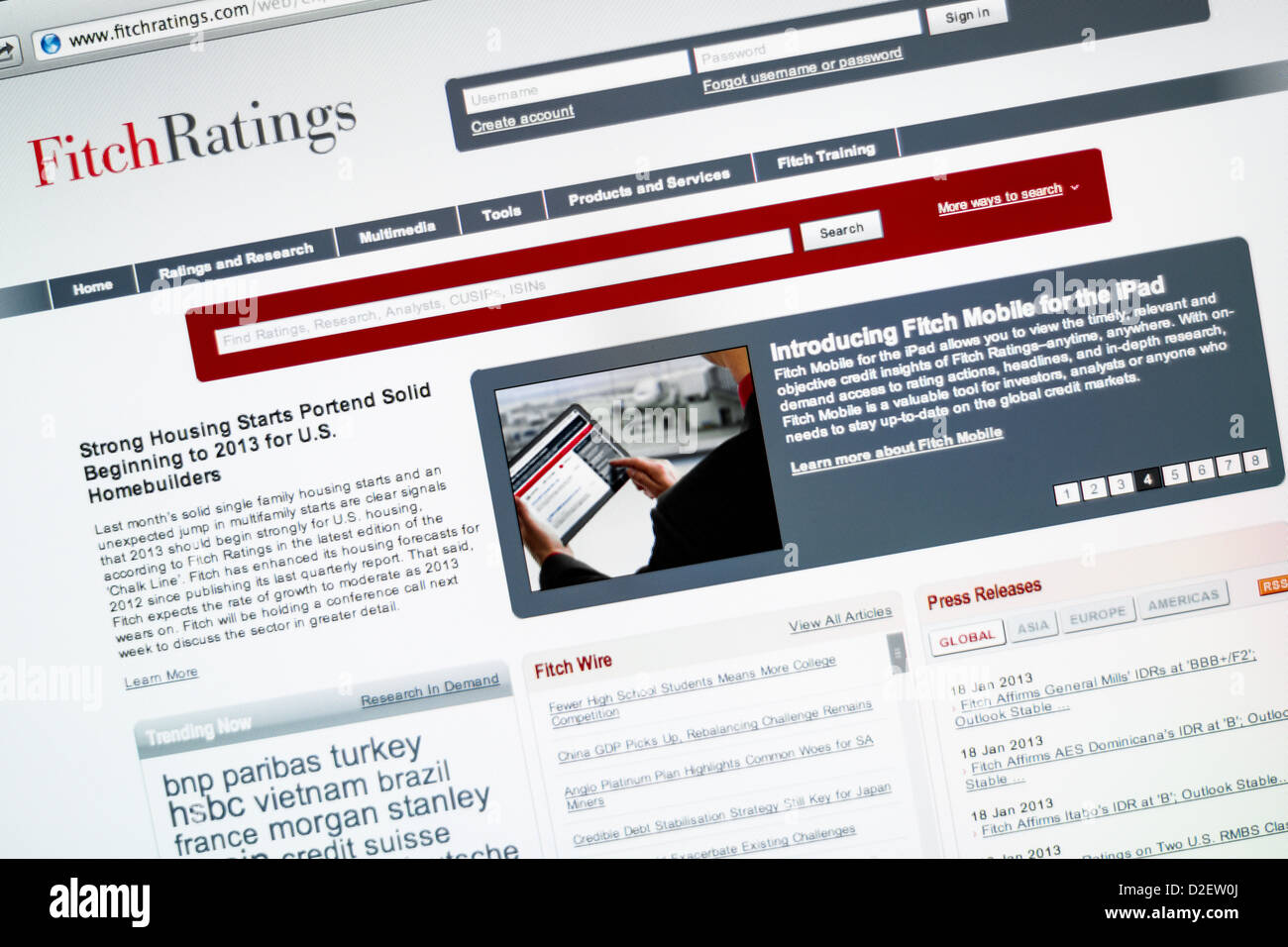The width and height of the screenshot is (1288, 947).
Task: Click the FitchRatings logo
Action: coord(190,141)
